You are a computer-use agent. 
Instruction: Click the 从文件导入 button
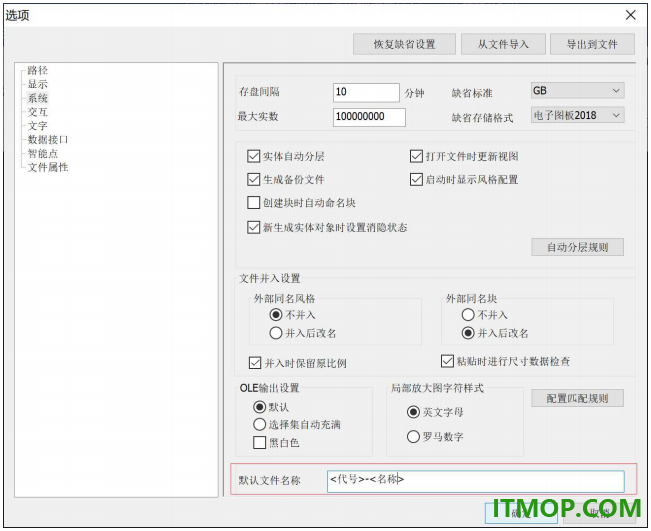503,44
